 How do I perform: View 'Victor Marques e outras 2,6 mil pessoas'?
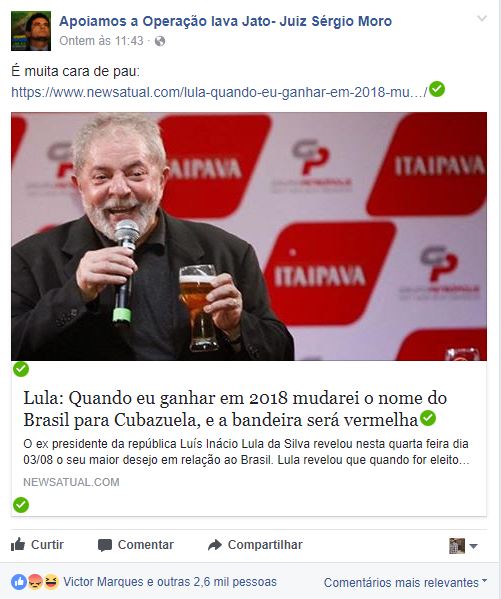[x=170, y=582]
